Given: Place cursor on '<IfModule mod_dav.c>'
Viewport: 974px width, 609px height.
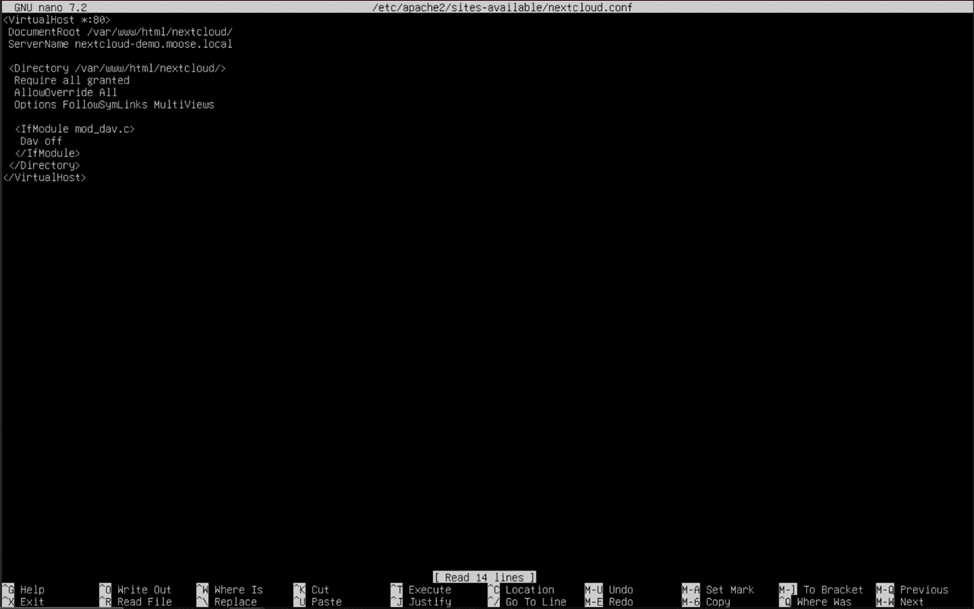Looking at the screenshot, I should (75, 129).
